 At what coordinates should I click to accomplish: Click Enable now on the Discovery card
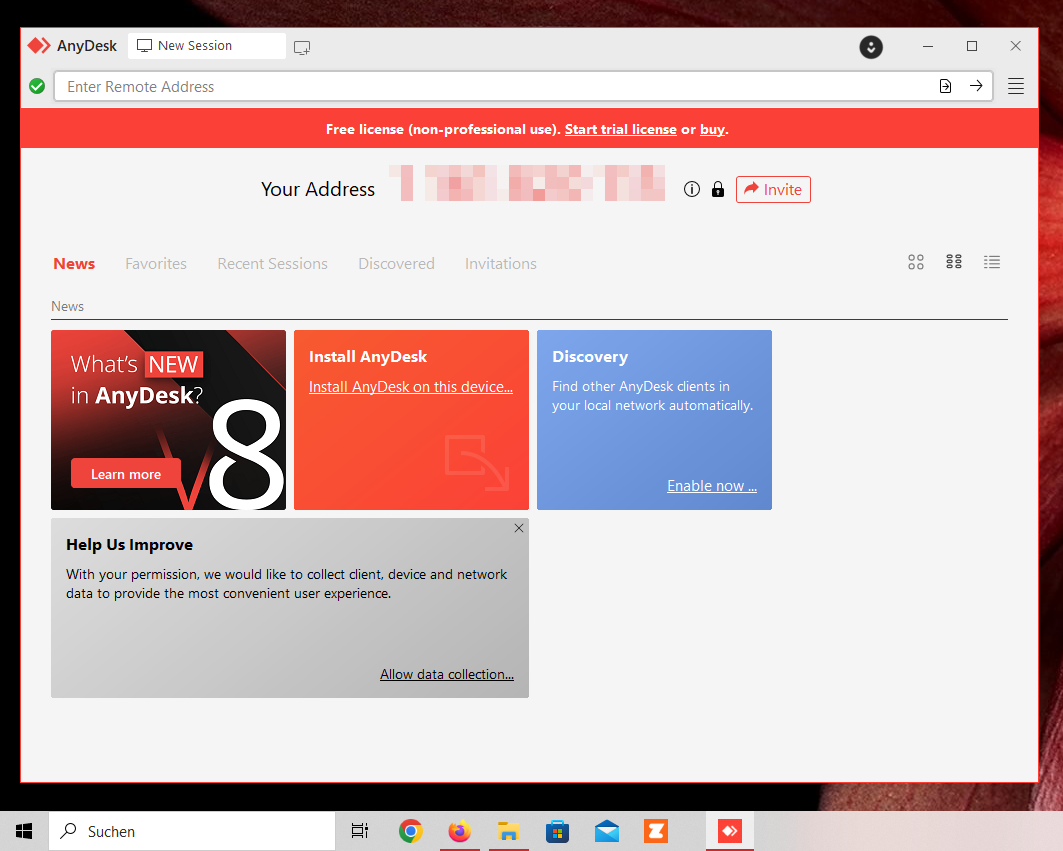pyautogui.click(x=712, y=486)
